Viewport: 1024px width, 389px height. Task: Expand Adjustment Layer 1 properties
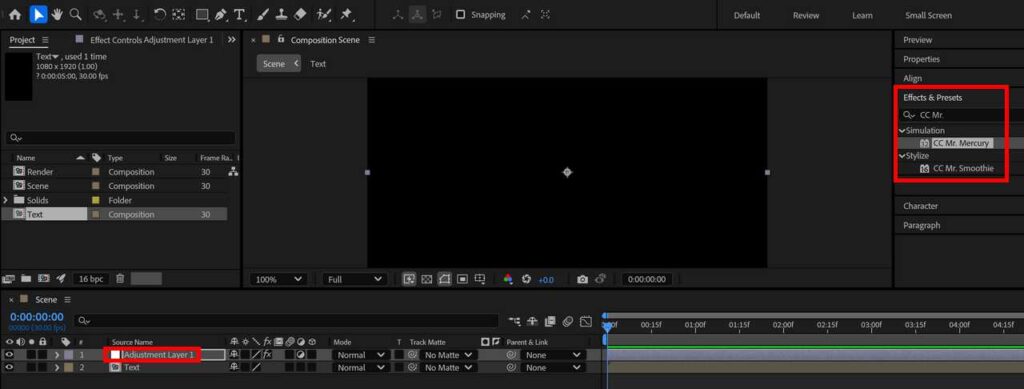57,355
